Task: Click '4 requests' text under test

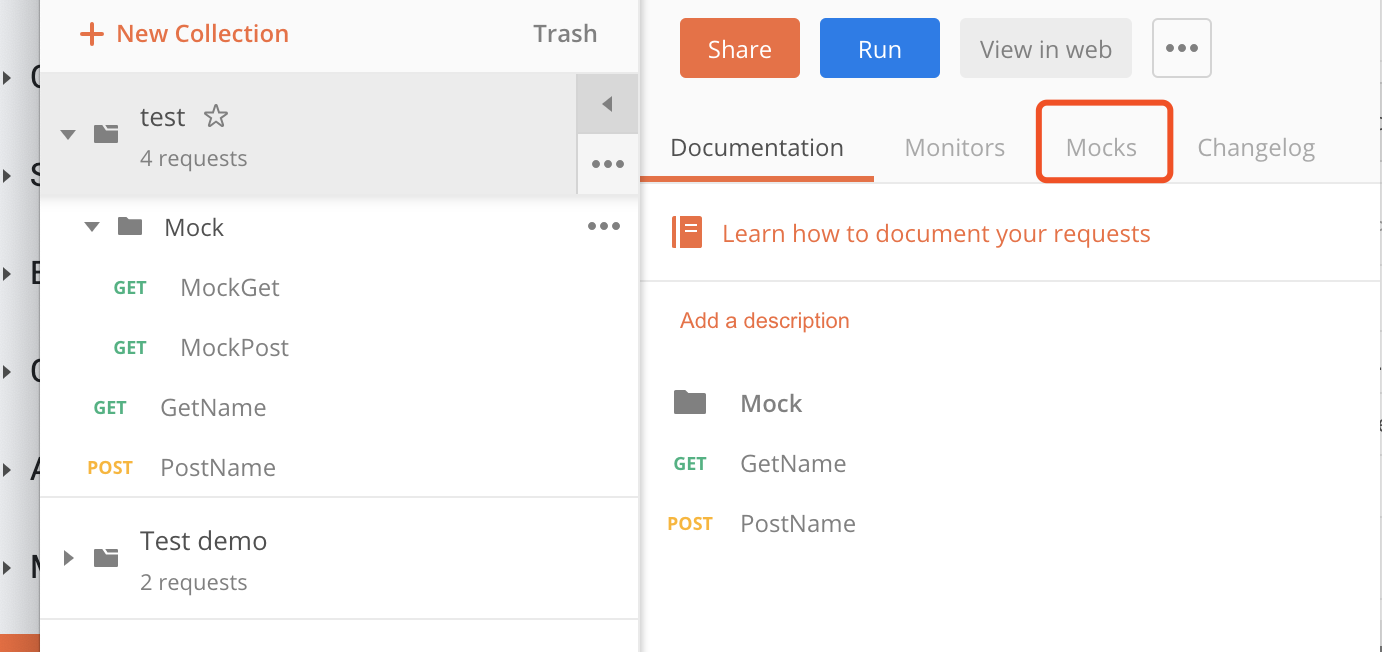Action: click(x=194, y=158)
